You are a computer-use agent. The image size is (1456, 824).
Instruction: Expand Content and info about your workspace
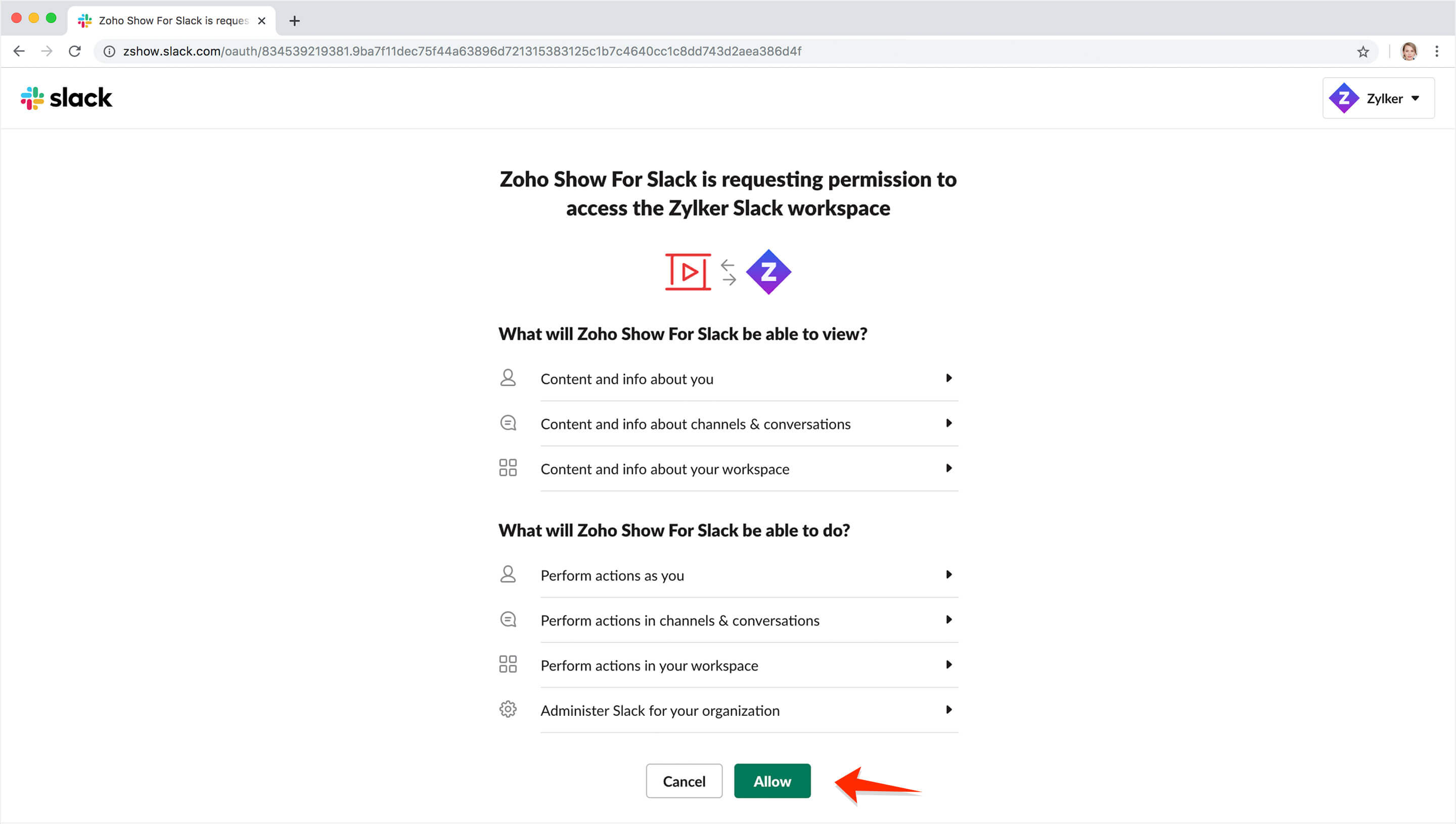click(947, 467)
